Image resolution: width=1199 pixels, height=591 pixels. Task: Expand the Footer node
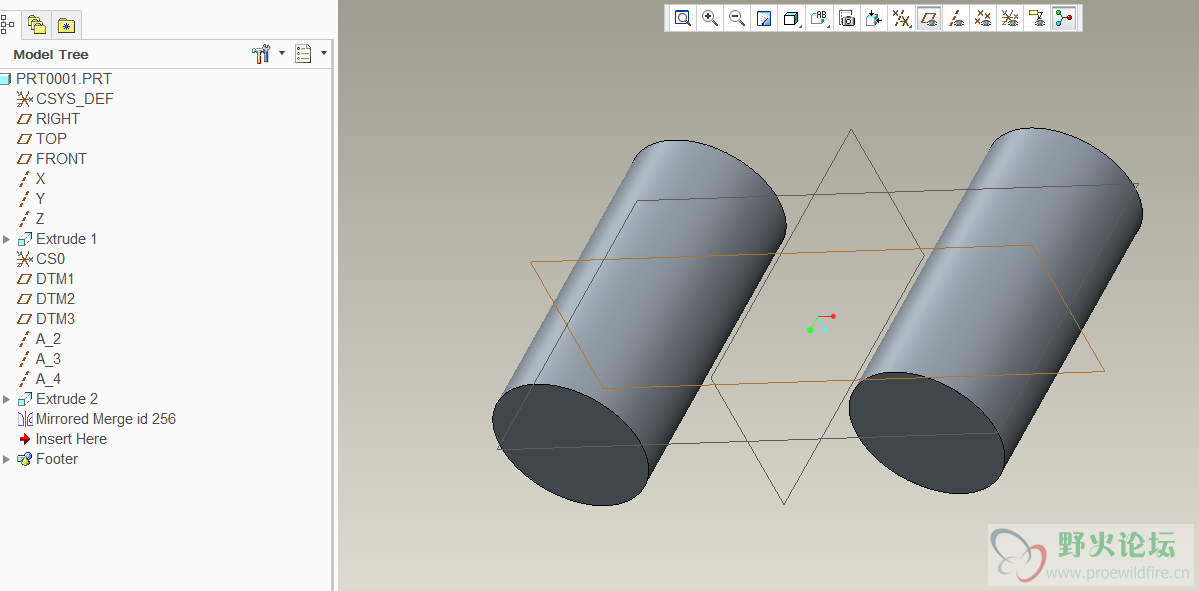point(7,459)
